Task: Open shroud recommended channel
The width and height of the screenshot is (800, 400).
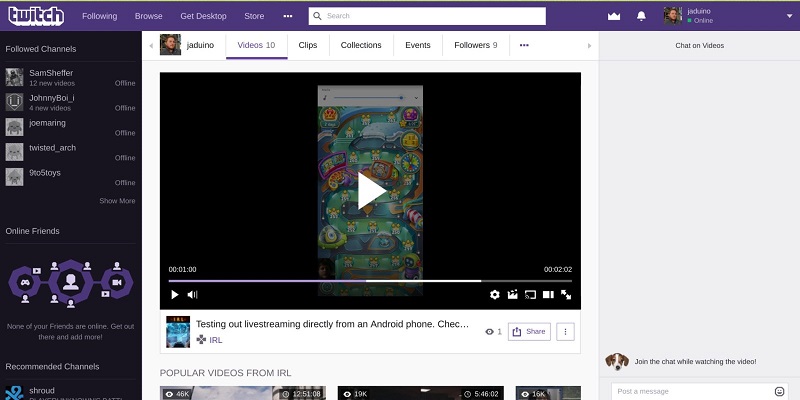Action: pyautogui.click(x=70, y=392)
